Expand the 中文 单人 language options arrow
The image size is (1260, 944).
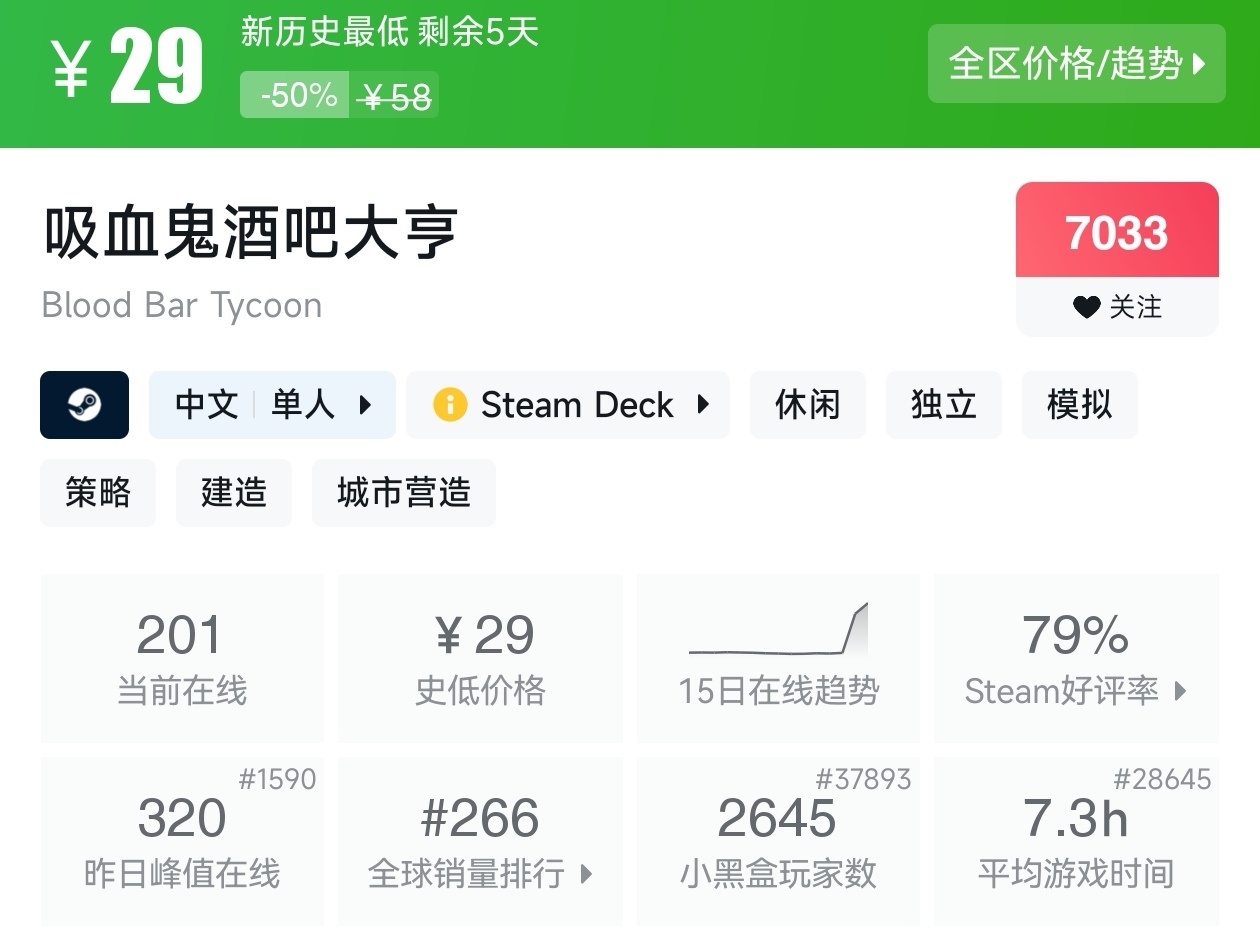365,405
